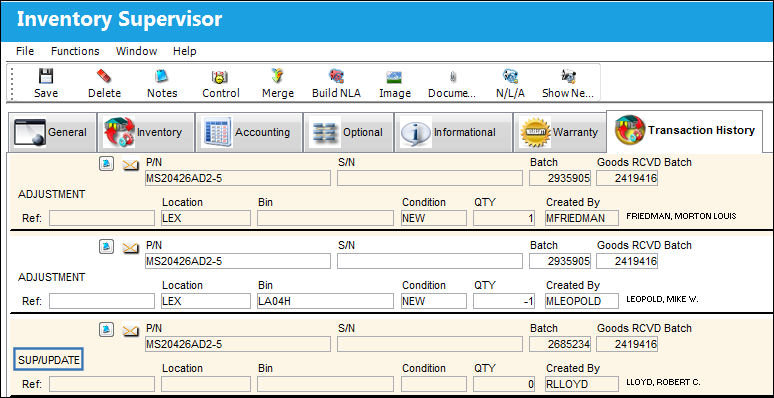Click Condition NEW field in MLEOPOLD row

pyautogui.click(x=433, y=301)
